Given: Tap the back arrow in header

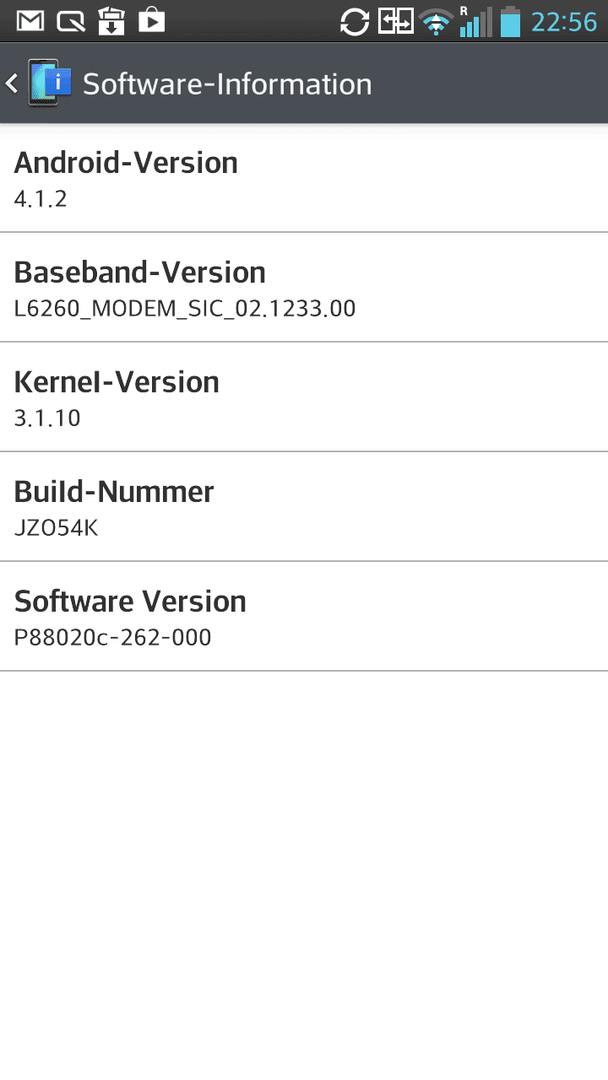Looking at the screenshot, I should (x=12, y=84).
